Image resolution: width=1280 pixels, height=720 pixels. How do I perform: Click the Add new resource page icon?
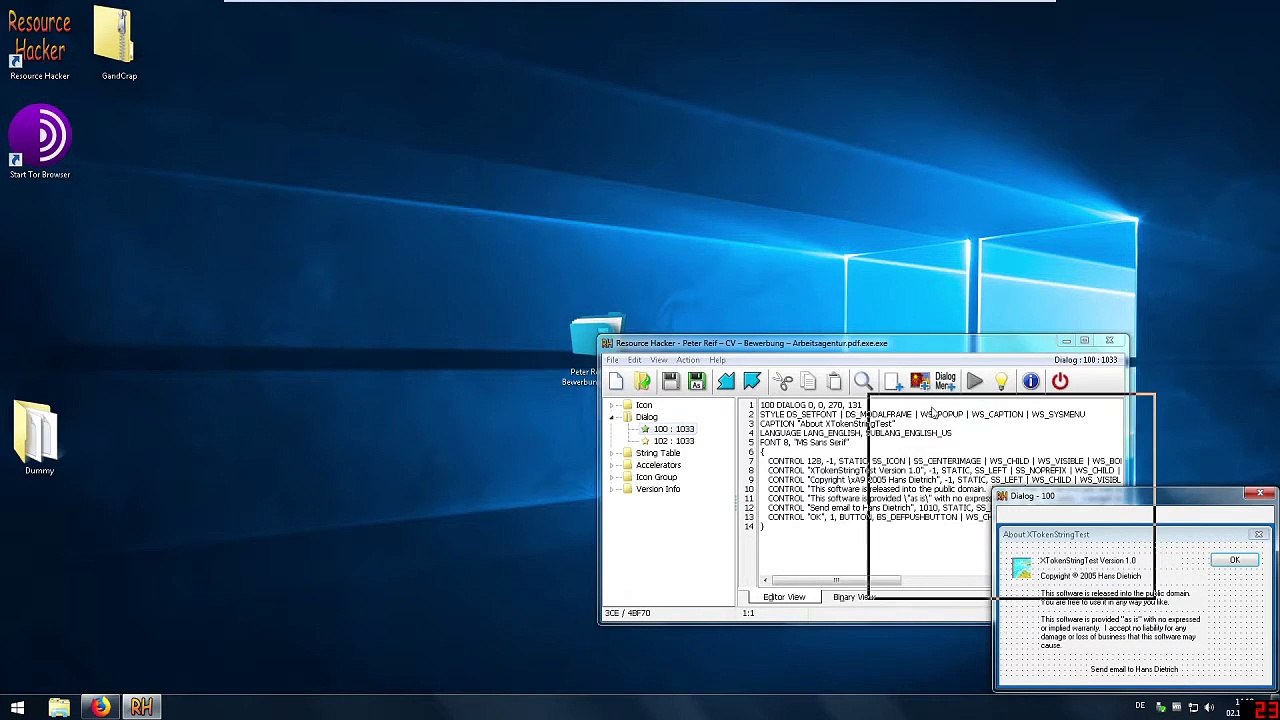tap(893, 381)
